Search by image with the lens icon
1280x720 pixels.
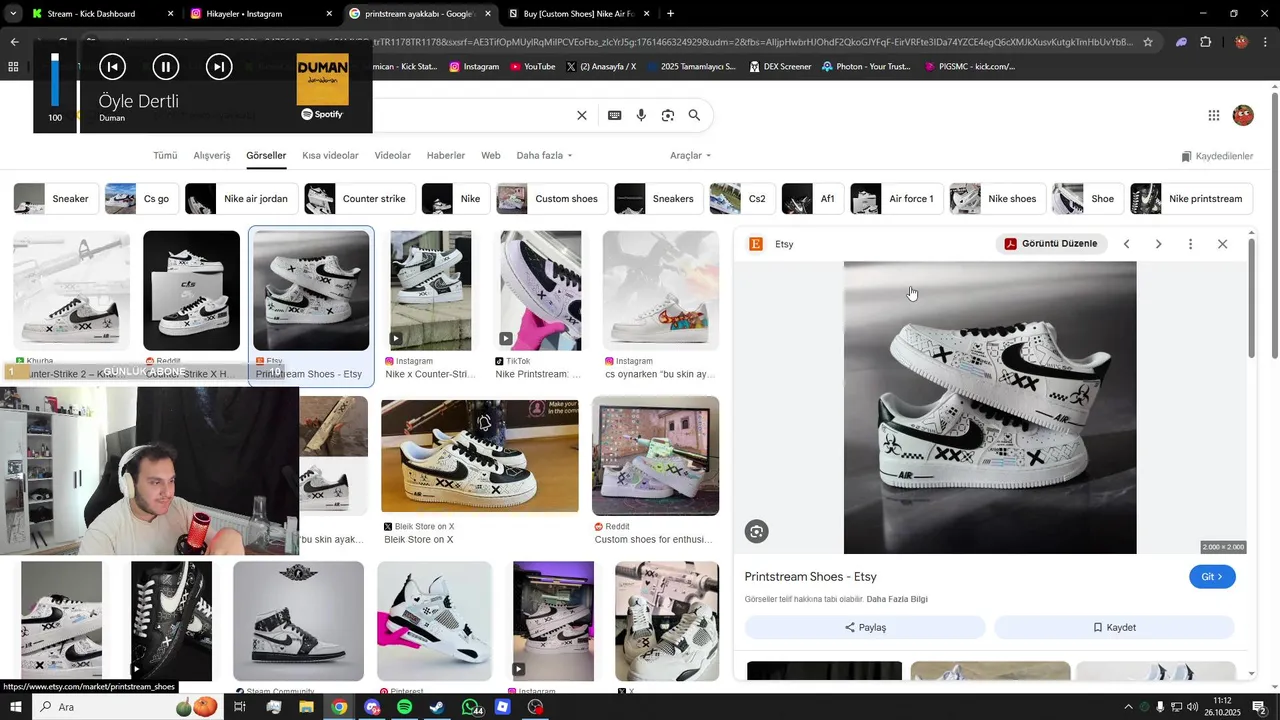[x=668, y=115]
